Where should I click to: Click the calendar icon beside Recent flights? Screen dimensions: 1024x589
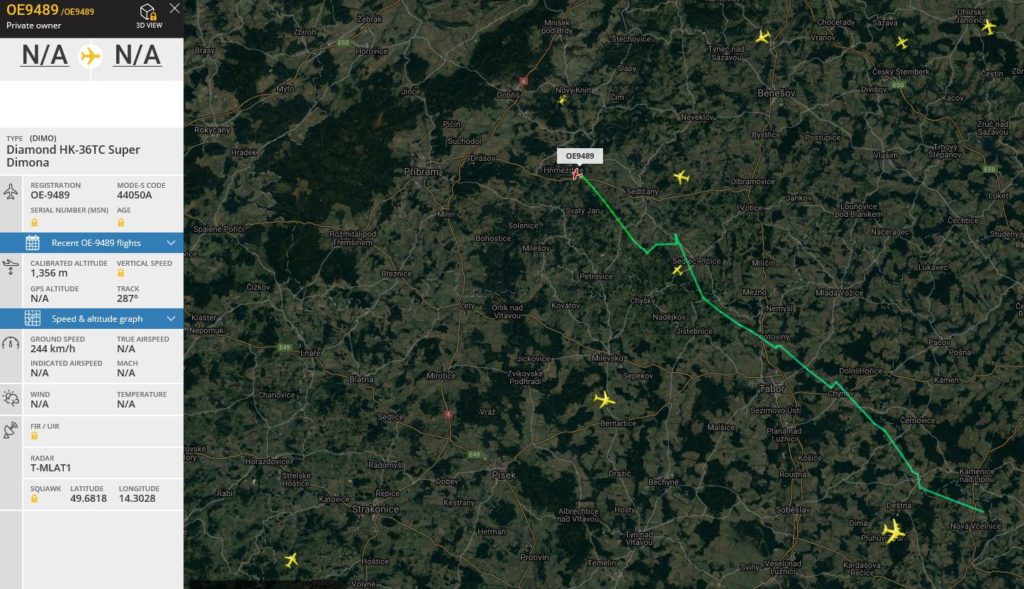(x=33, y=243)
